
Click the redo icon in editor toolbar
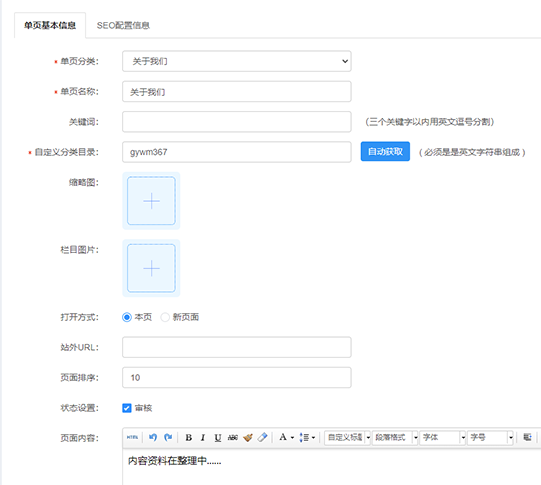tap(168, 437)
